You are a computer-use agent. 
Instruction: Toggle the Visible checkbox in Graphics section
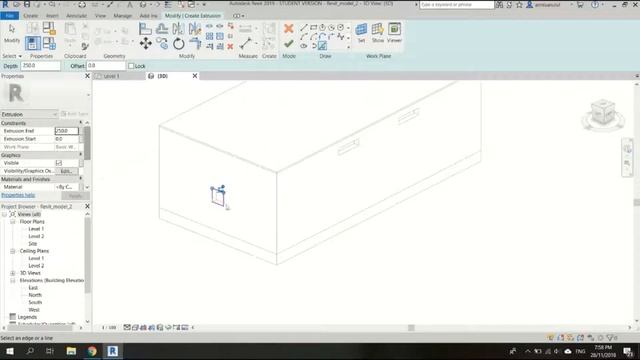click(59, 163)
